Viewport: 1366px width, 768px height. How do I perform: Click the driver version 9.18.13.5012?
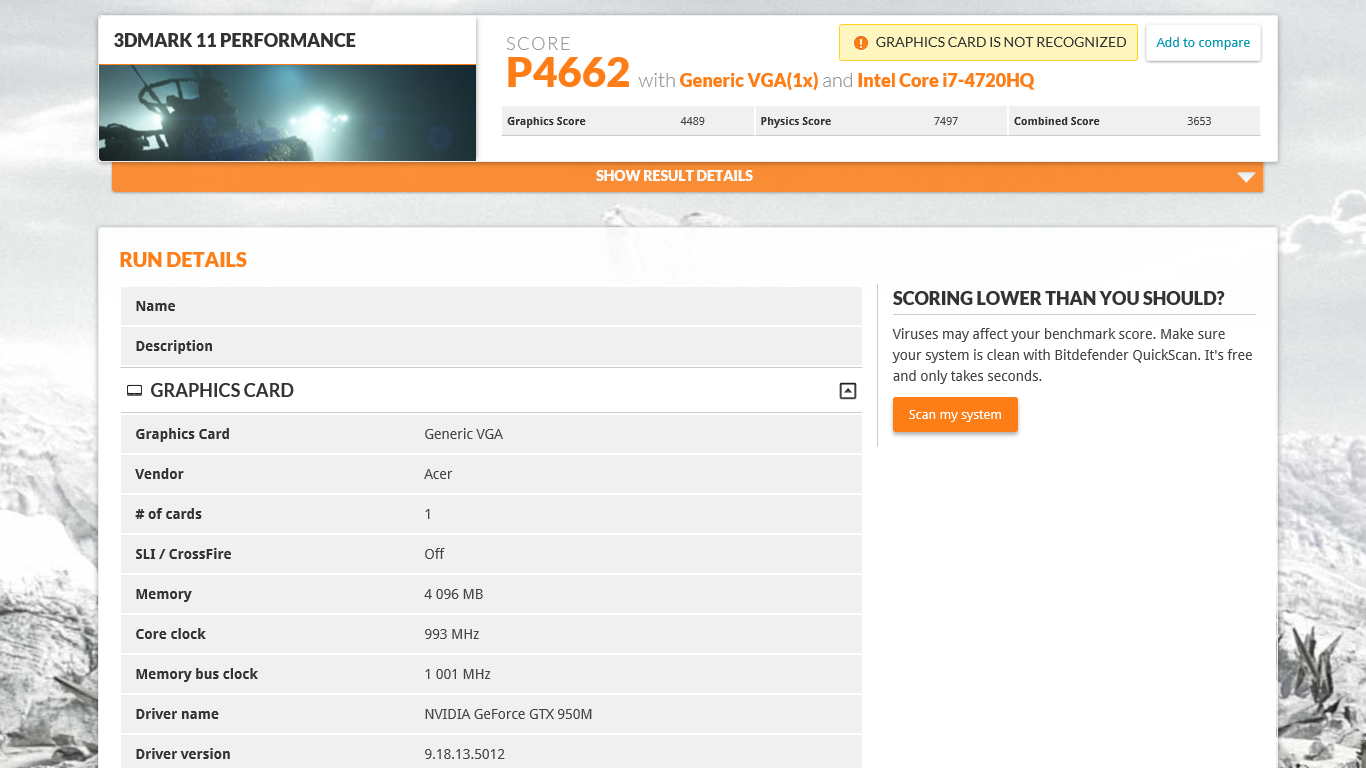point(464,754)
